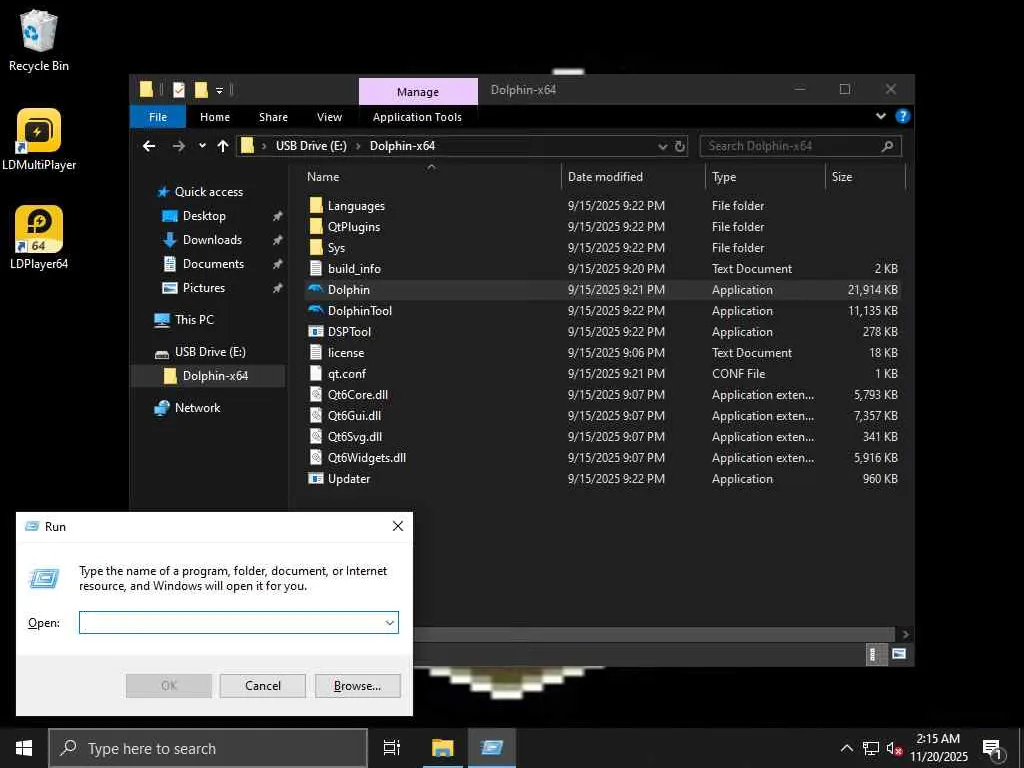This screenshot has height=768, width=1024.
Task: Open the Windows Start menu
Action: pyautogui.click(x=24, y=748)
